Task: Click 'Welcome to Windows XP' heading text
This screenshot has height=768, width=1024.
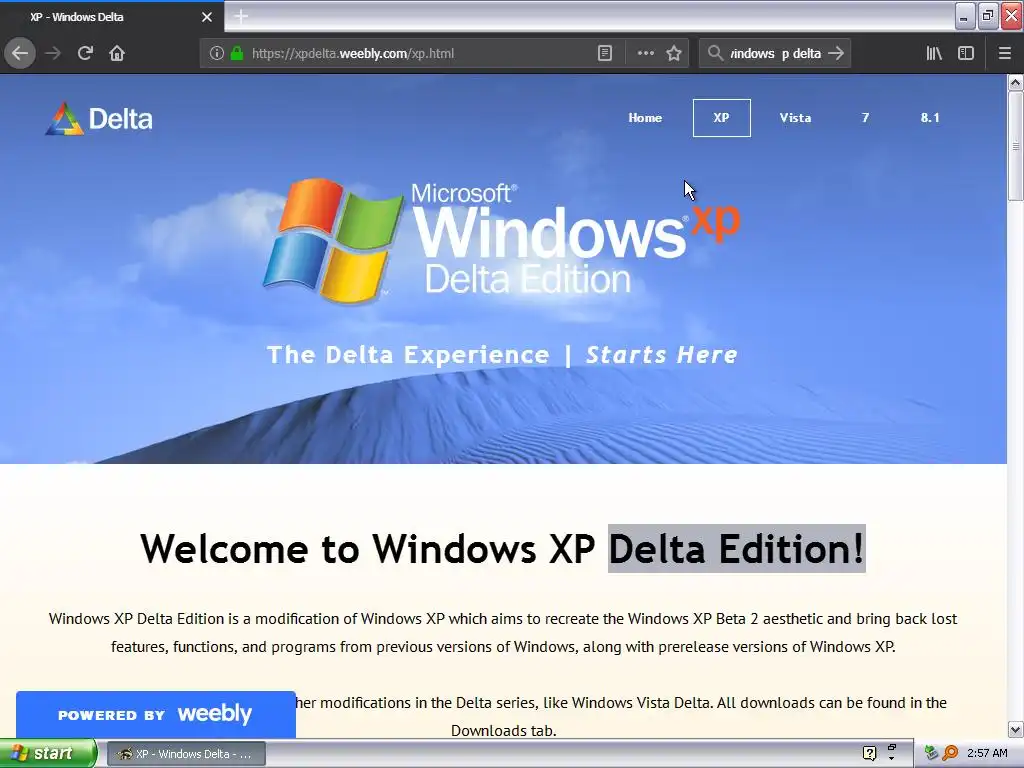Action: [x=367, y=549]
